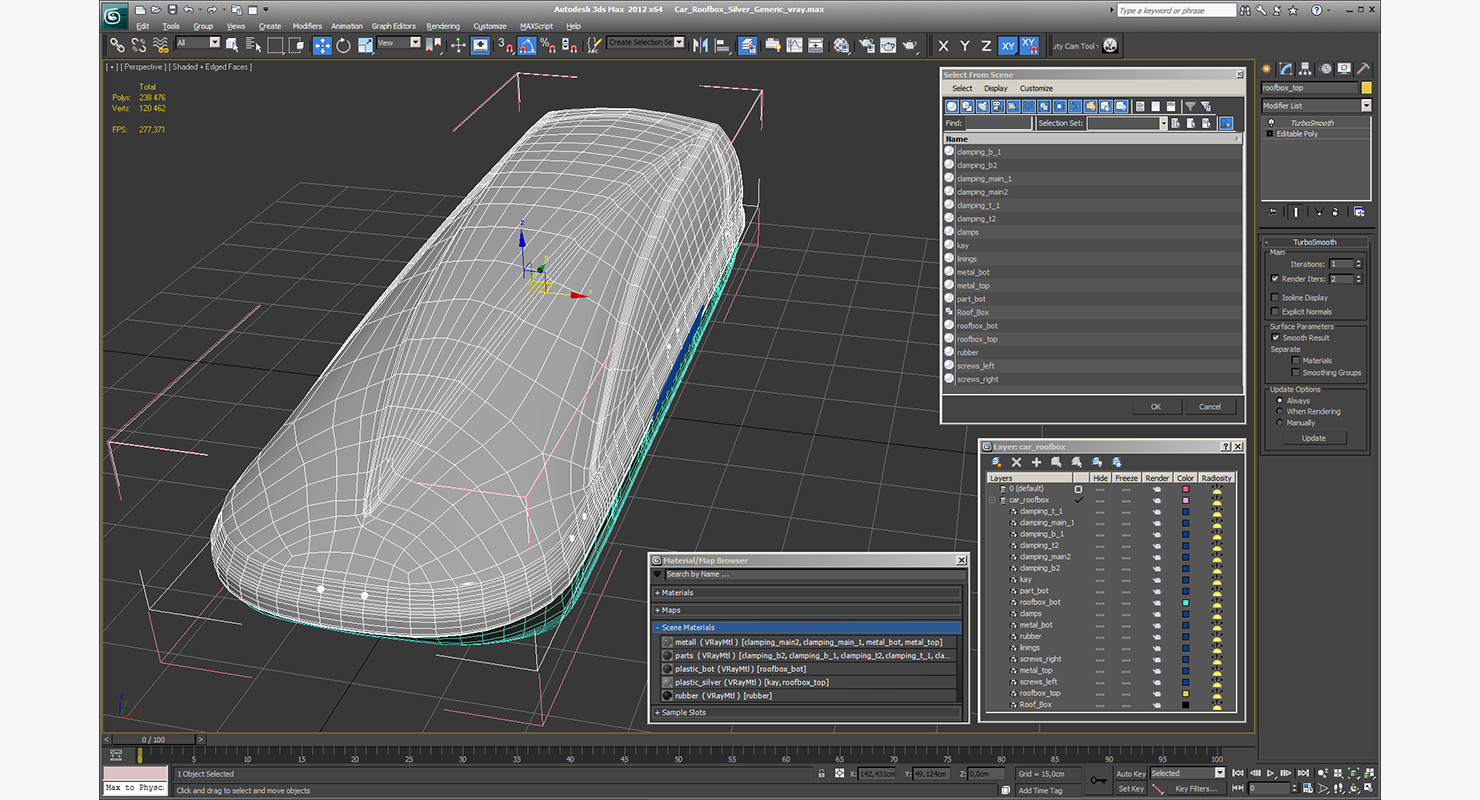Image resolution: width=1480 pixels, height=800 pixels.
Task: Open the Layer Manager from toolbar
Action: [748, 45]
